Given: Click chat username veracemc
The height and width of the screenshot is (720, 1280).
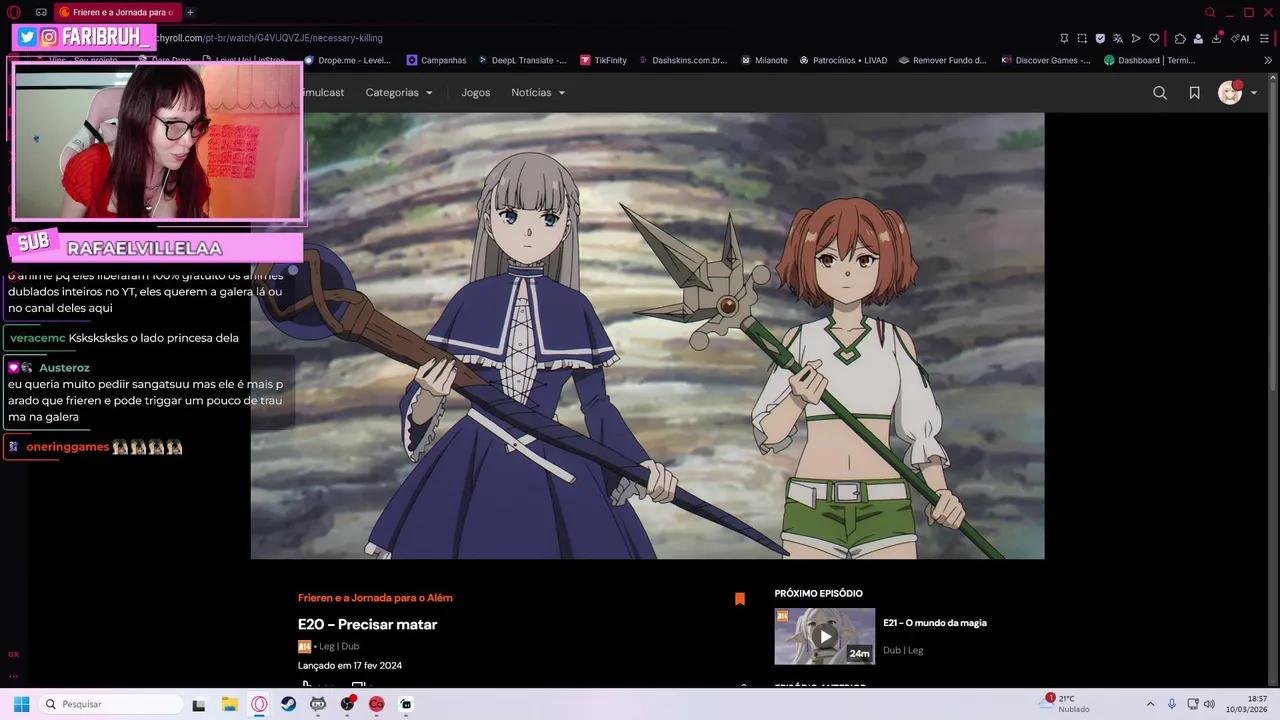Looking at the screenshot, I should (x=37, y=338).
